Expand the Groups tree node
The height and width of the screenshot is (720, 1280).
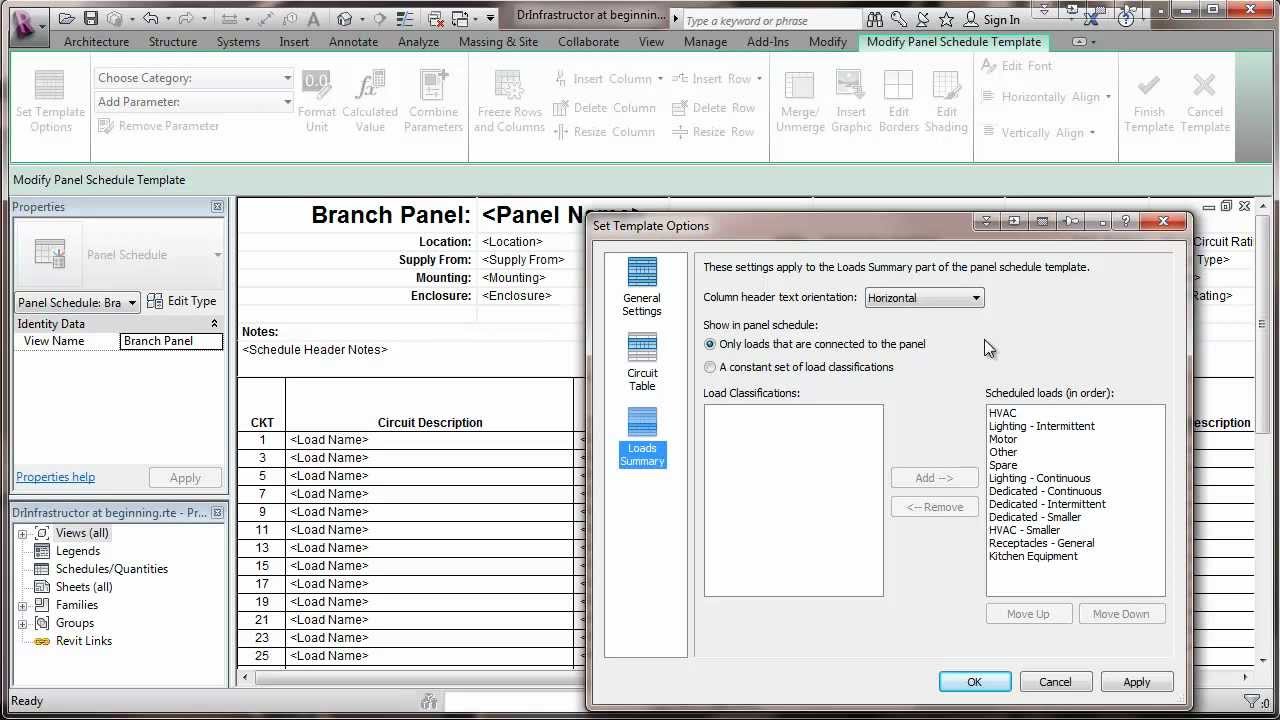pyautogui.click(x=22, y=623)
